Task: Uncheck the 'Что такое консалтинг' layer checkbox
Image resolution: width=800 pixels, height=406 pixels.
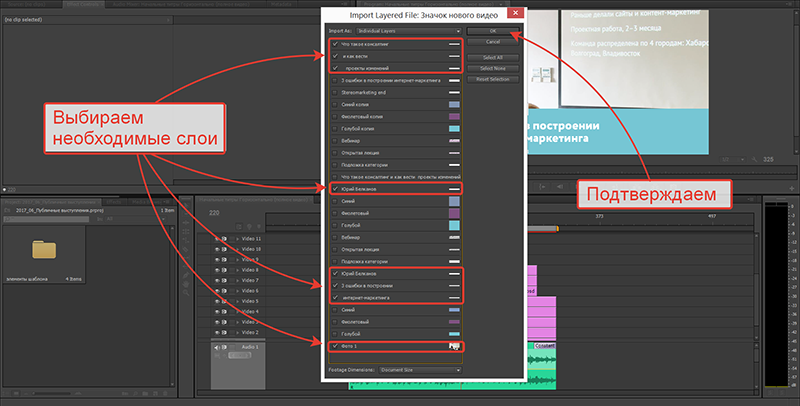Action: (334, 45)
